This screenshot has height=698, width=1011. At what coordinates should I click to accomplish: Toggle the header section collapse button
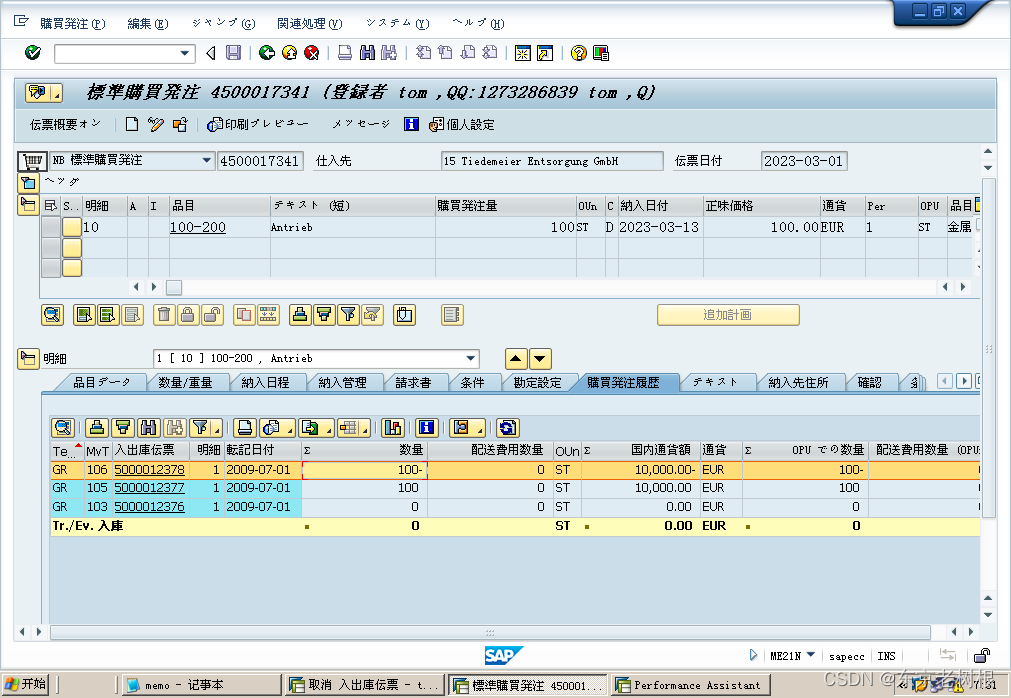[27, 183]
